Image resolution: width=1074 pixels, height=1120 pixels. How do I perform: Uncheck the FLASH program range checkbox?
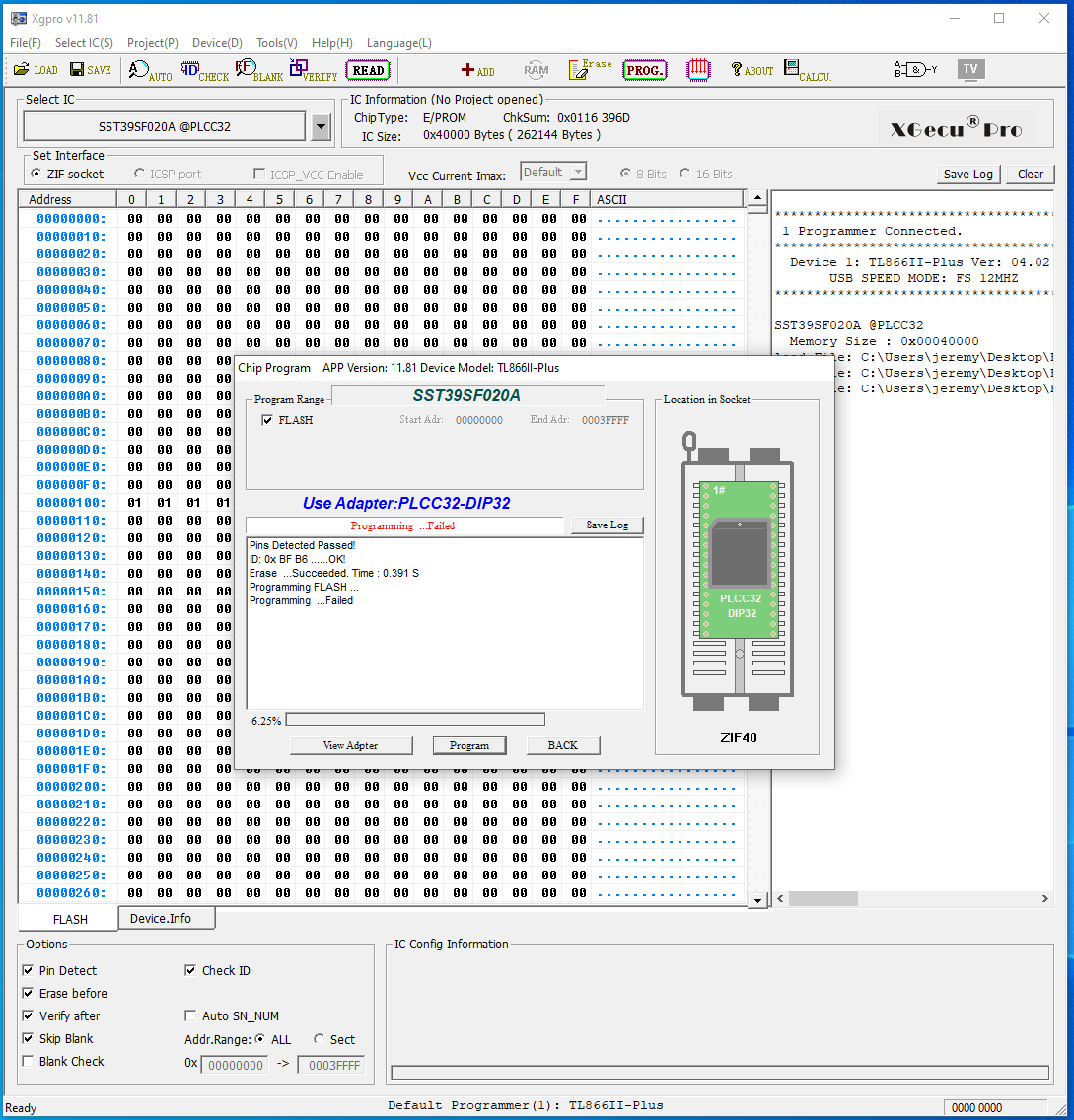[x=267, y=420]
